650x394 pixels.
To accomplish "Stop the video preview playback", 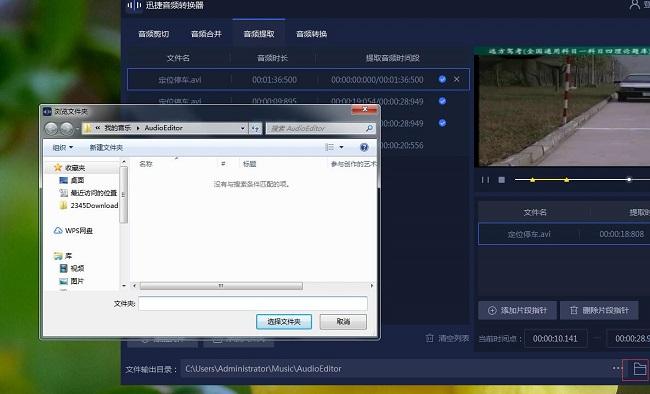I will (x=502, y=180).
